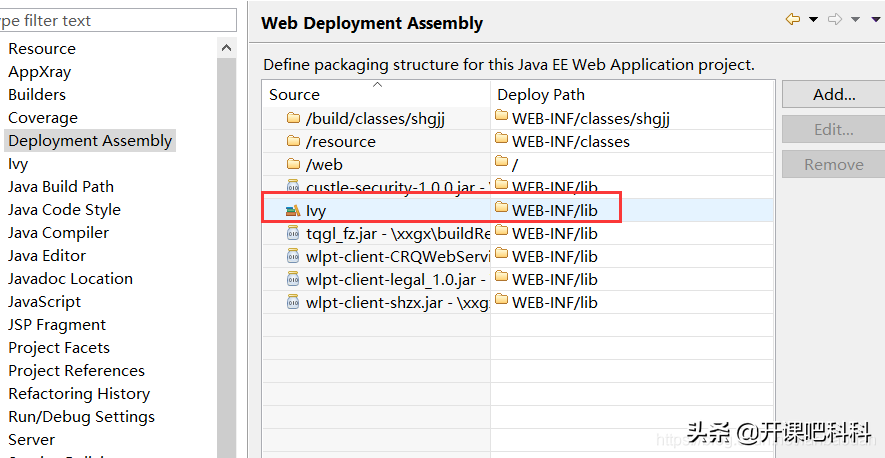Click the filter text input field
Screen dimensions: 885x458
[118, 20]
